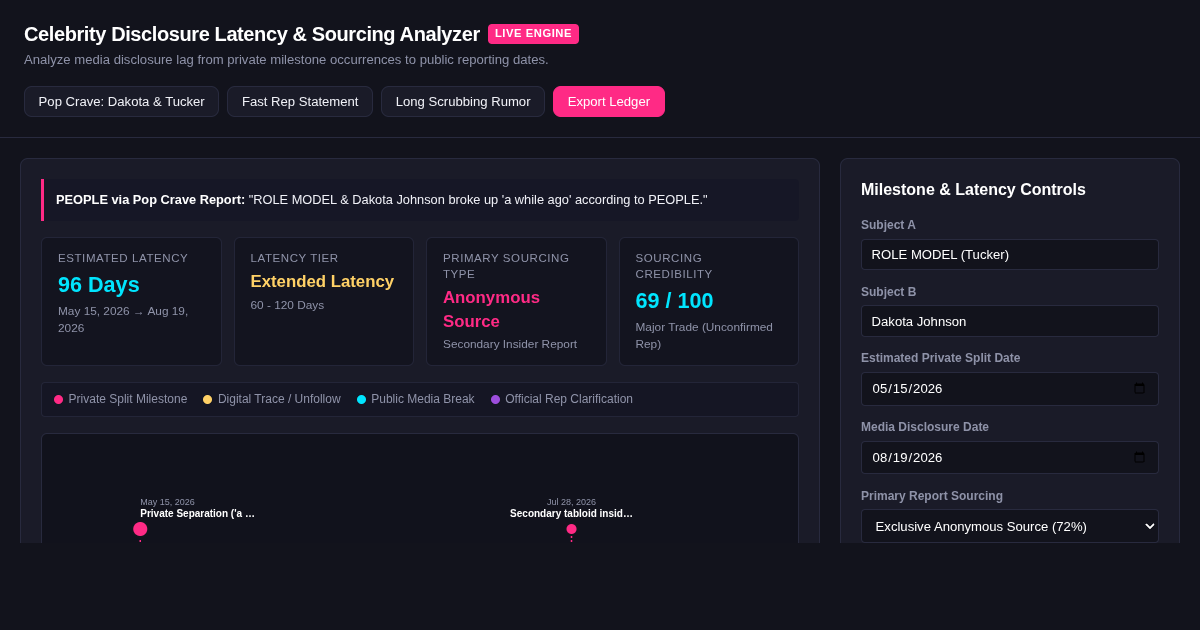Open calendar picker for Estimated Private Split Date
This screenshot has width=1200, height=630.
click(1139, 389)
